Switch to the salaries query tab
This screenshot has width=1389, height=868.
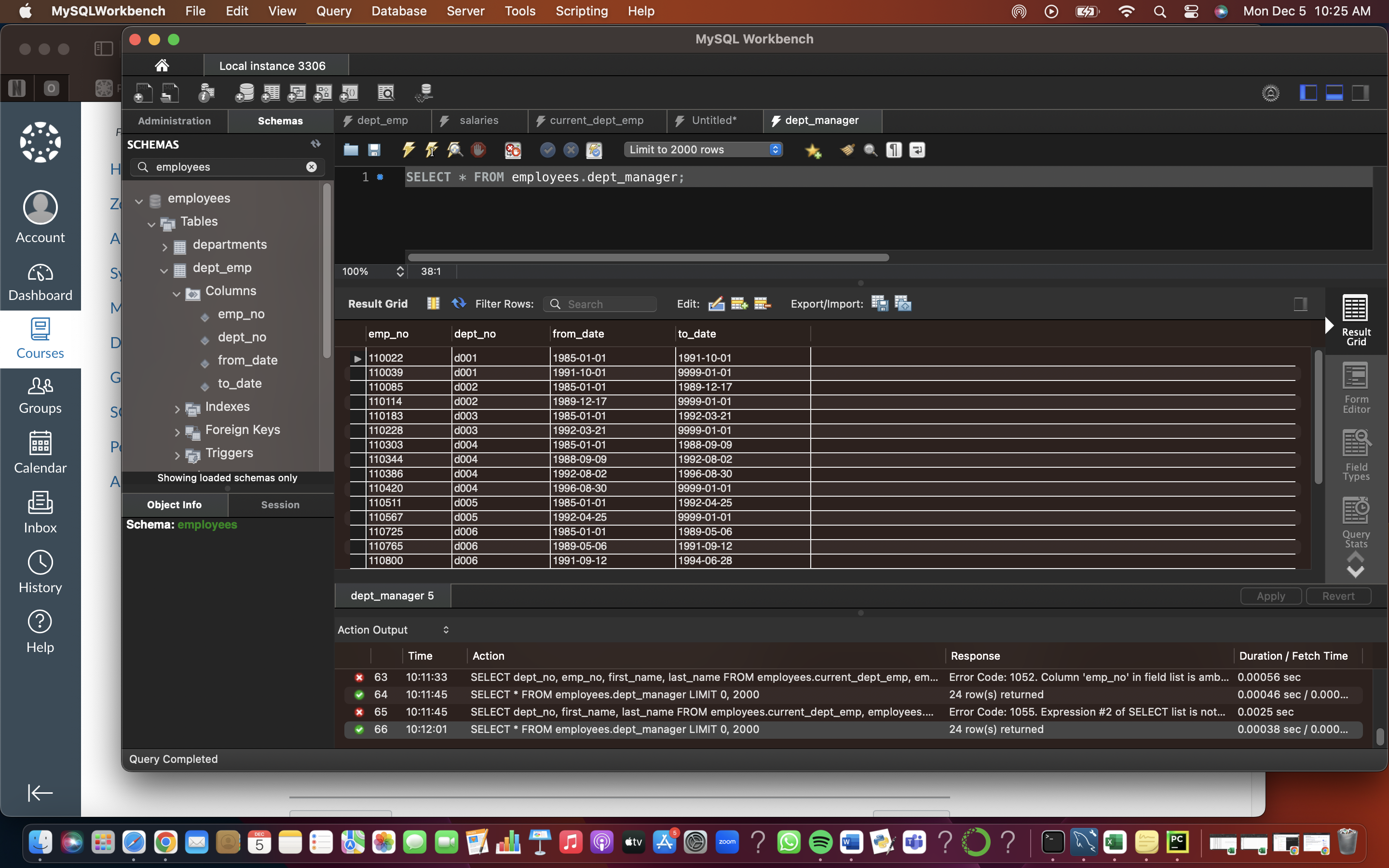[479, 121]
